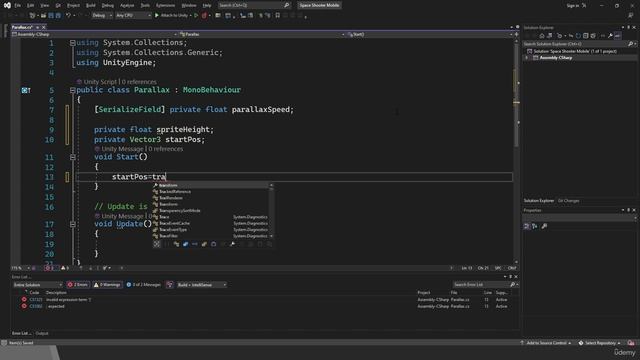Click the bookmark toolbar icon
The width and height of the screenshot is (640, 360).
278,16
